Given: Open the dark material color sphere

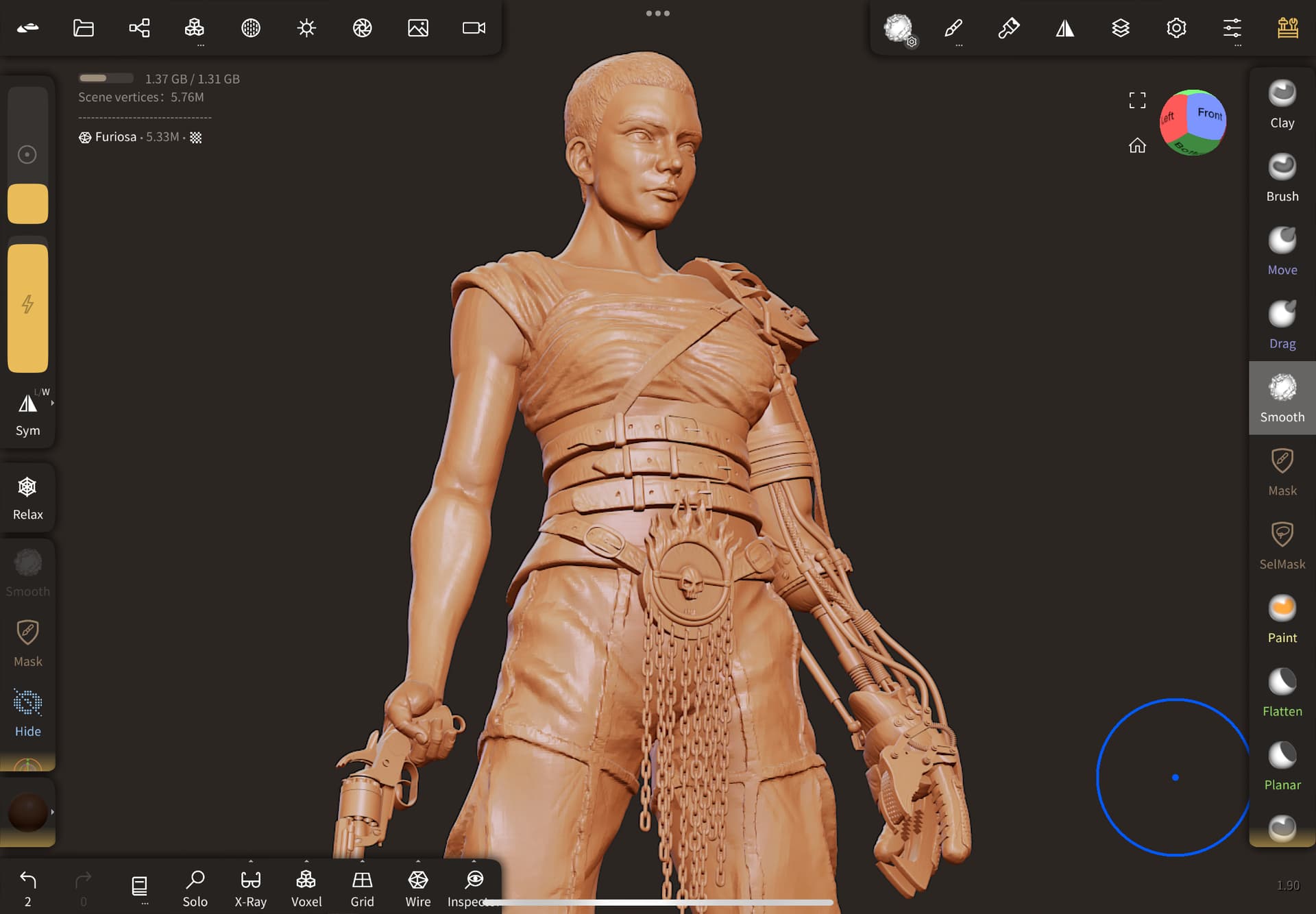Looking at the screenshot, I should point(27,813).
